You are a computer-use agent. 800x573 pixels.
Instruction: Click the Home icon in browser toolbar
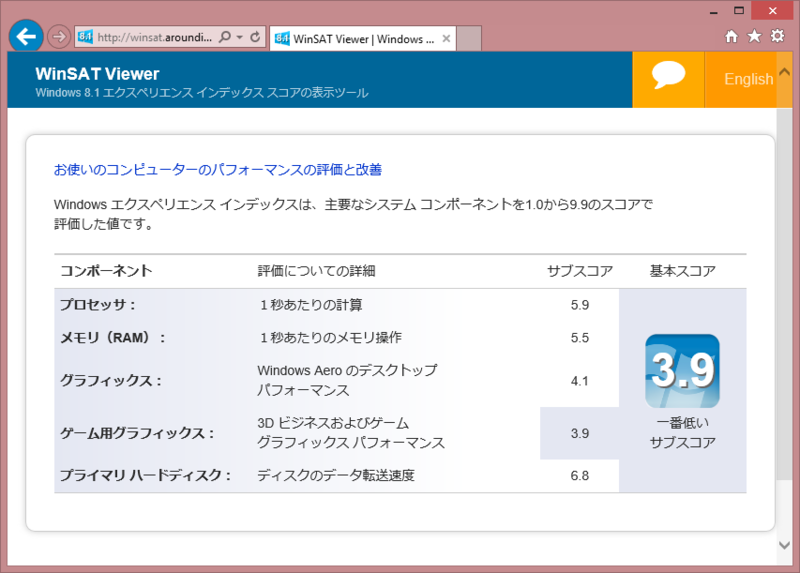click(x=732, y=36)
